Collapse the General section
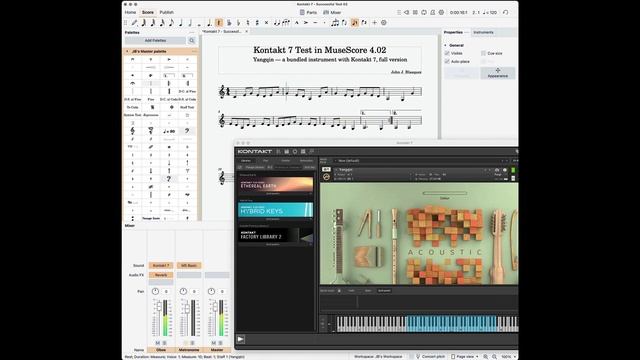The image size is (640, 360). [446, 45]
